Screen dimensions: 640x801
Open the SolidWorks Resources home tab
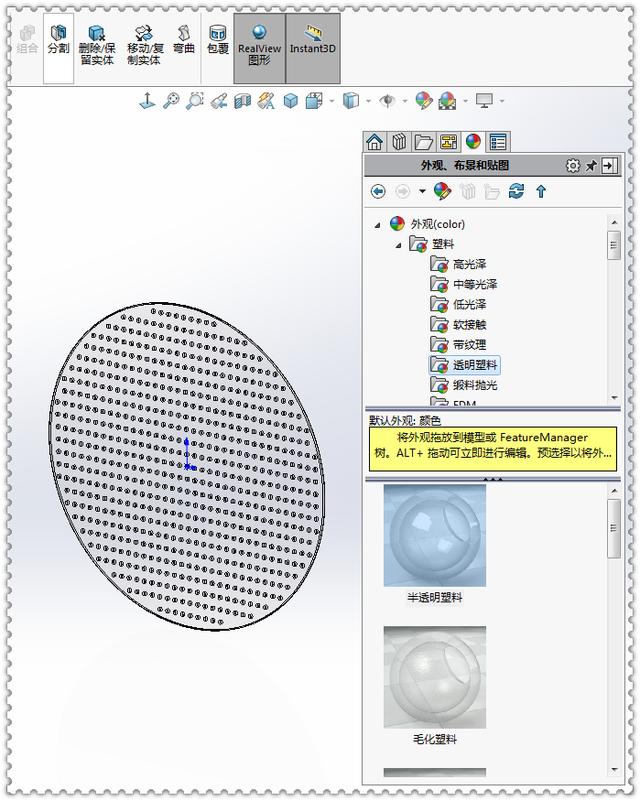(x=374, y=142)
